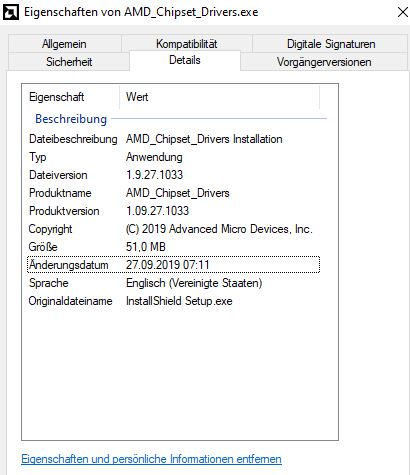Select the Details tab
The height and width of the screenshot is (475, 410).
click(x=185, y=60)
